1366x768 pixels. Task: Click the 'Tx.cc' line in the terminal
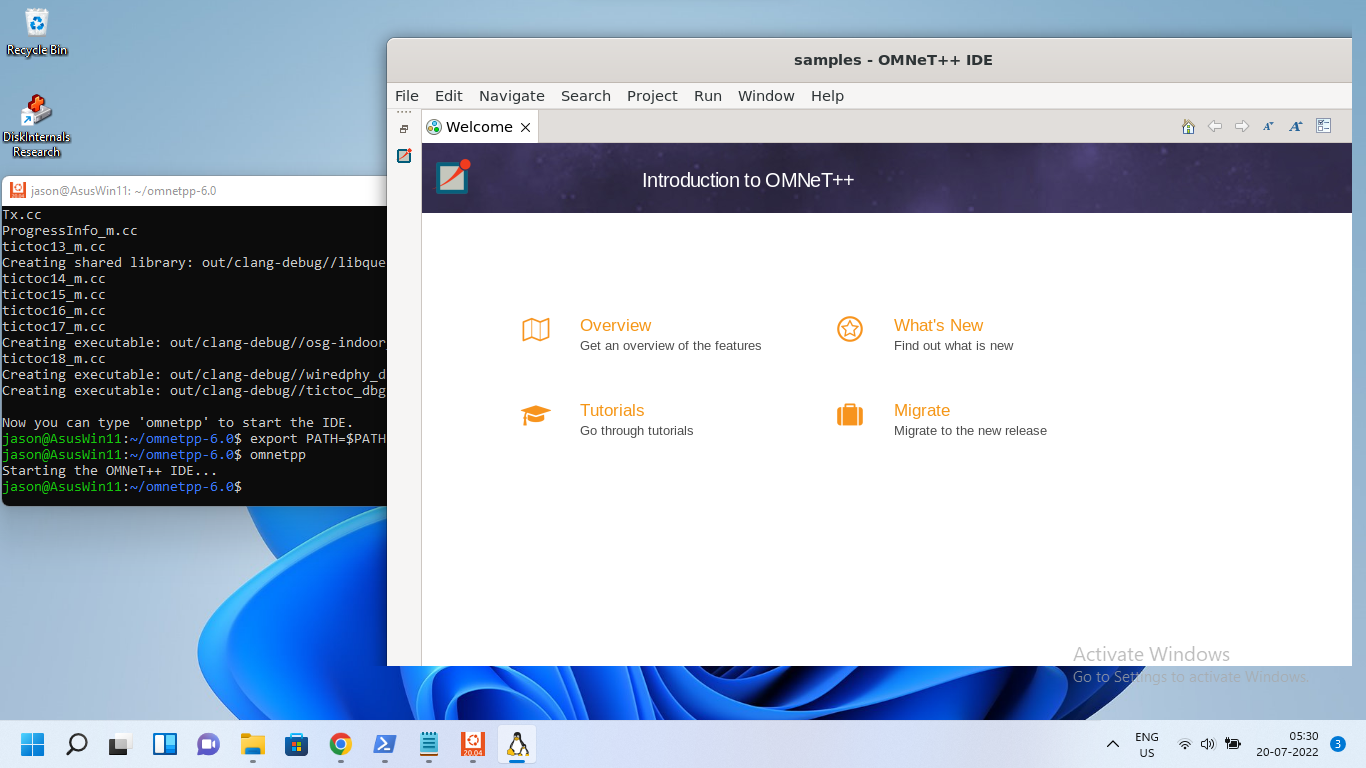[x=22, y=214]
